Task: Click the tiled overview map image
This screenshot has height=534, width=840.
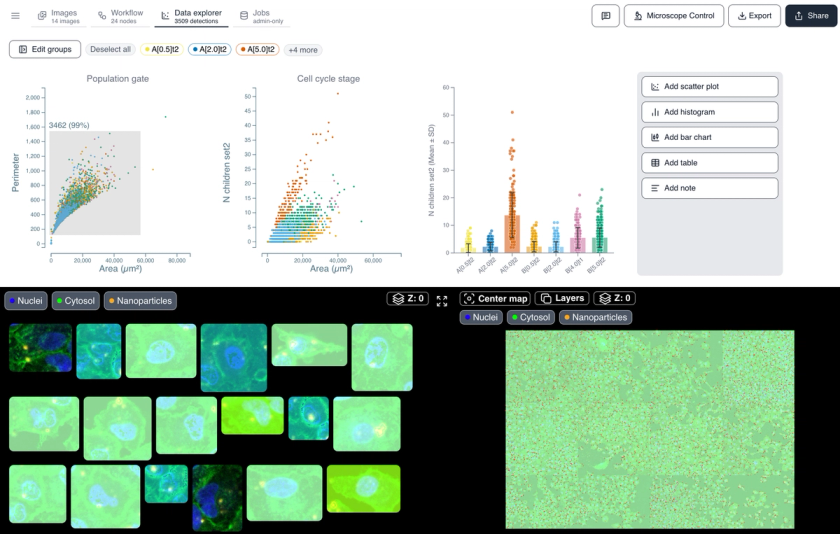Action: point(650,429)
